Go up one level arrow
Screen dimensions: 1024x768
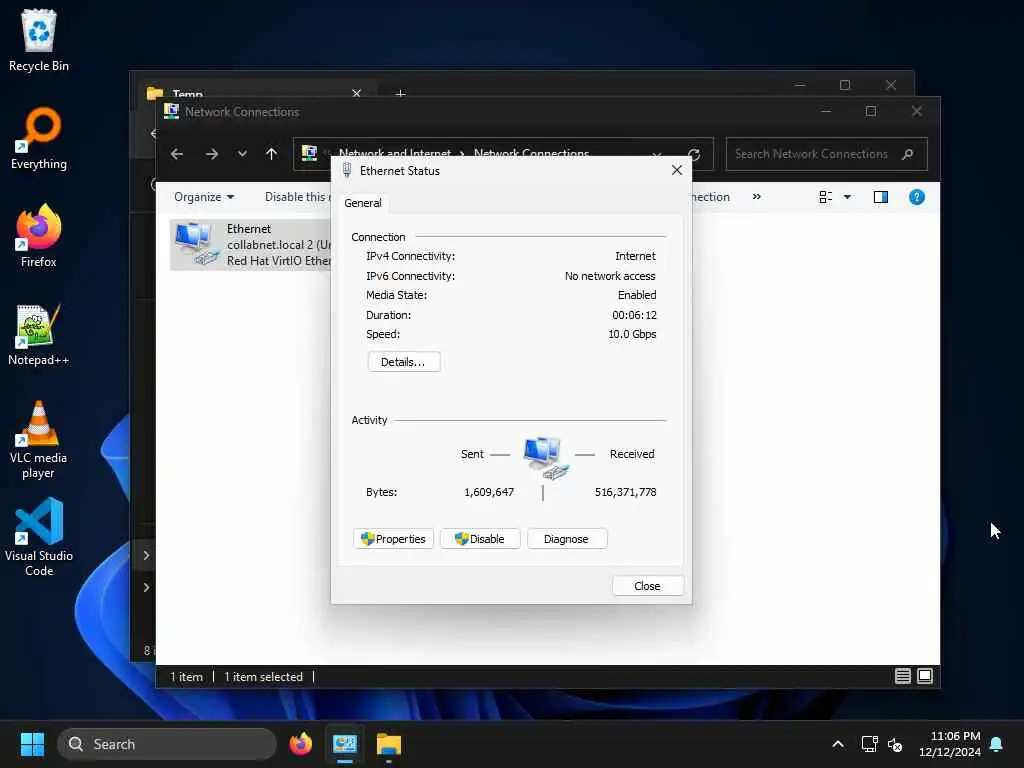[272, 154]
